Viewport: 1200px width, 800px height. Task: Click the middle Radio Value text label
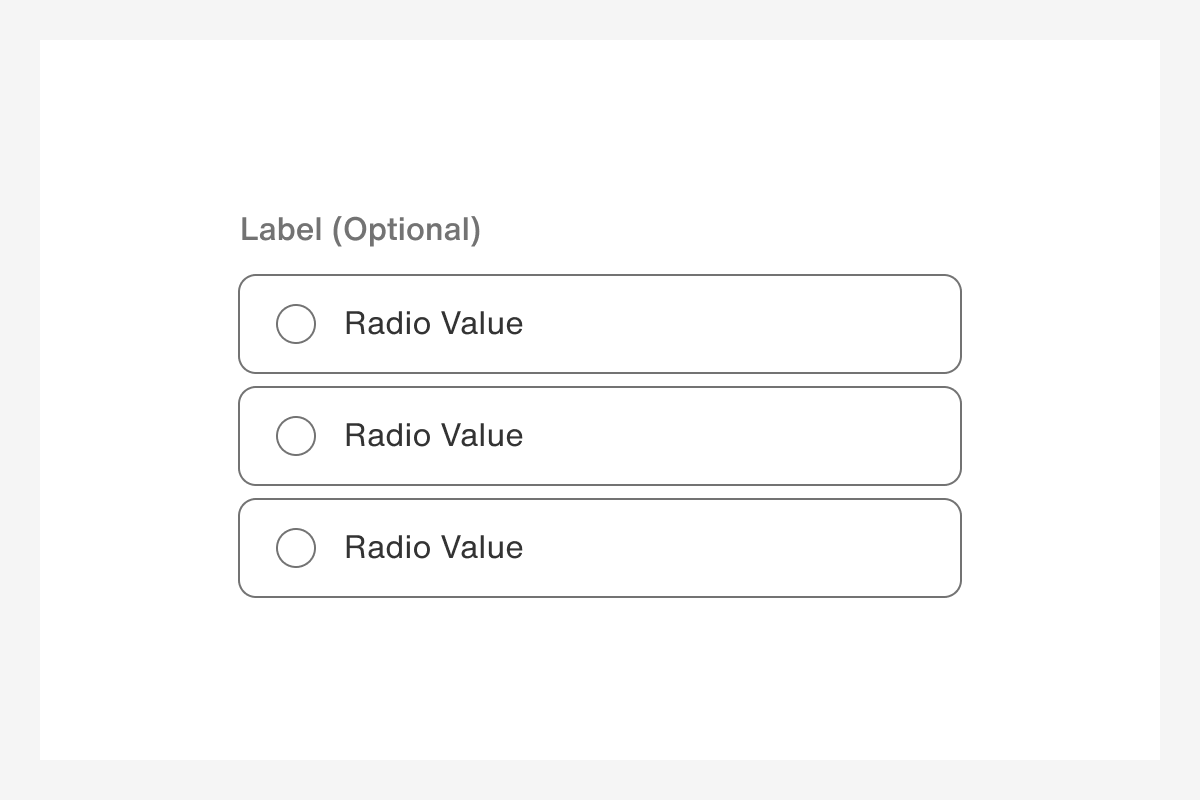click(x=433, y=436)
